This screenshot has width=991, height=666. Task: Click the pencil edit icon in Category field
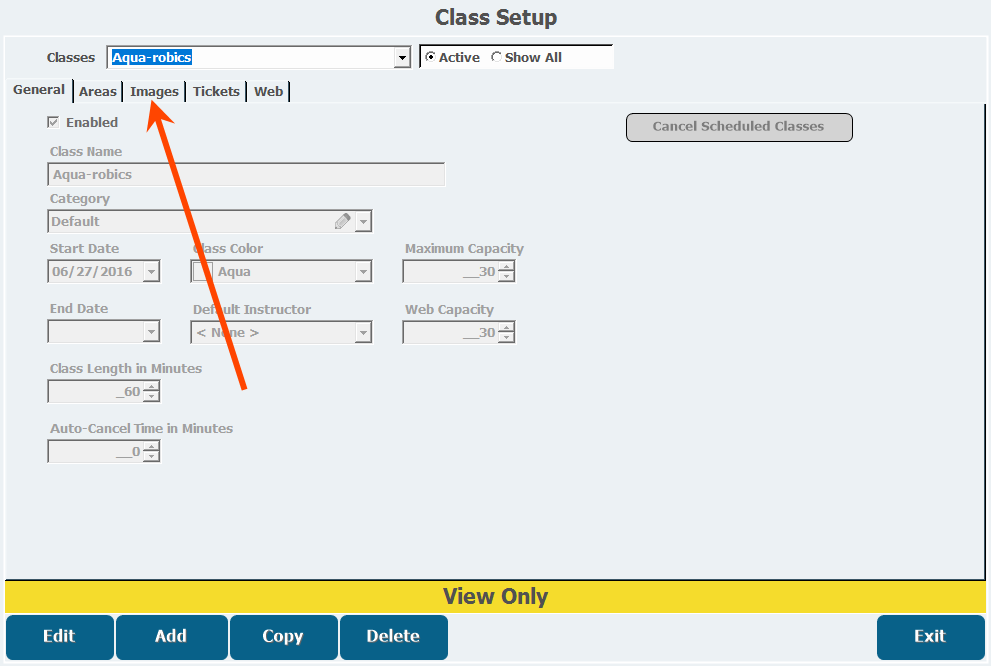(x=343, y=221)
